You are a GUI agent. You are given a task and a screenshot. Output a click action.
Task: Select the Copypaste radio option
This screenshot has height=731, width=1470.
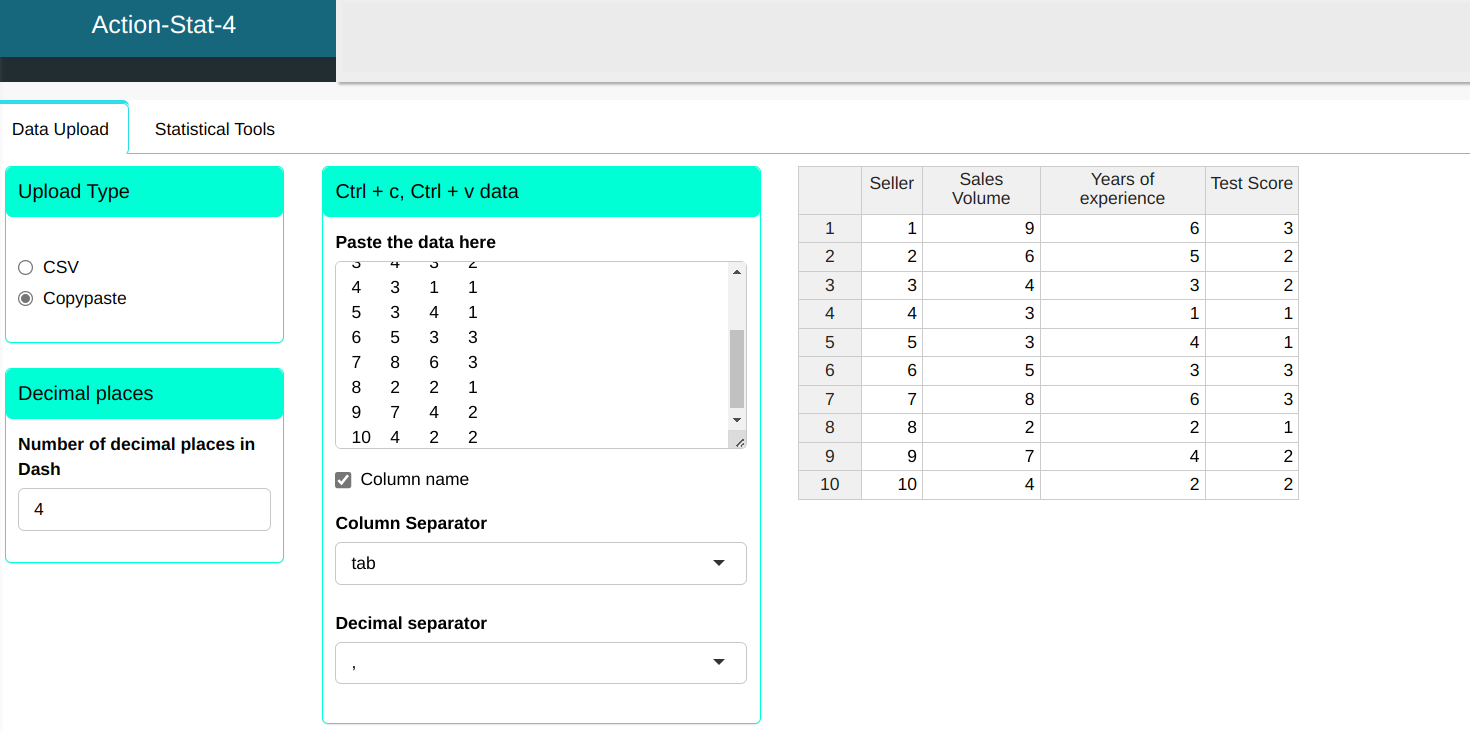[26, 298]
